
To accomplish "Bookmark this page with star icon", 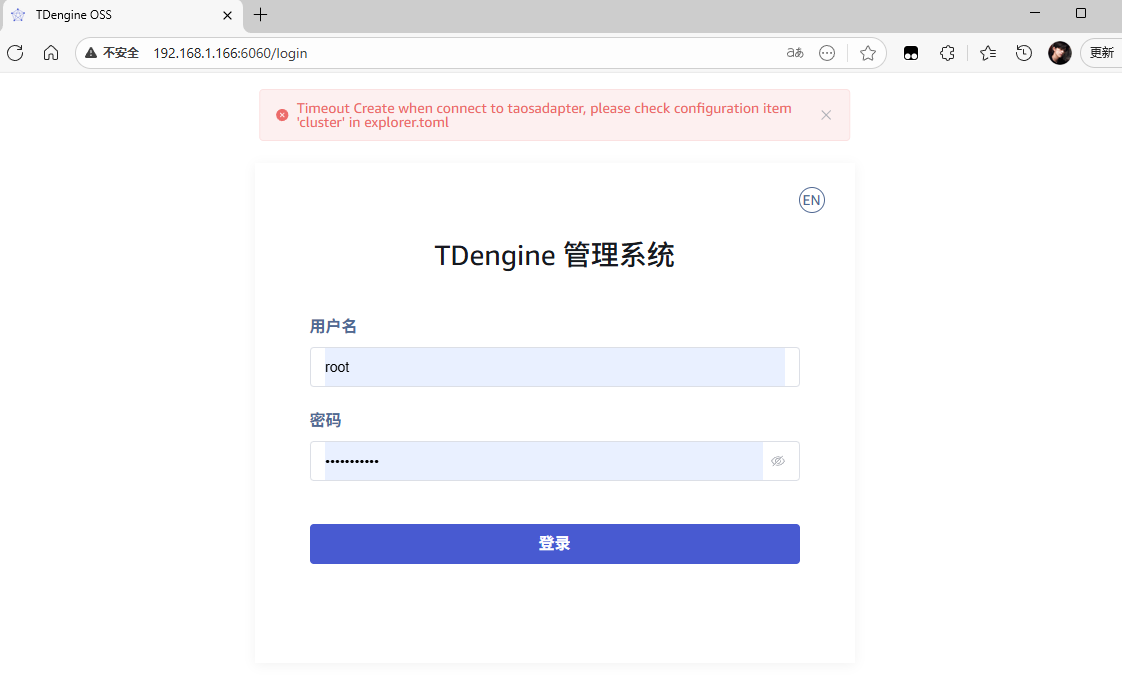I will [x=867, y=53].
